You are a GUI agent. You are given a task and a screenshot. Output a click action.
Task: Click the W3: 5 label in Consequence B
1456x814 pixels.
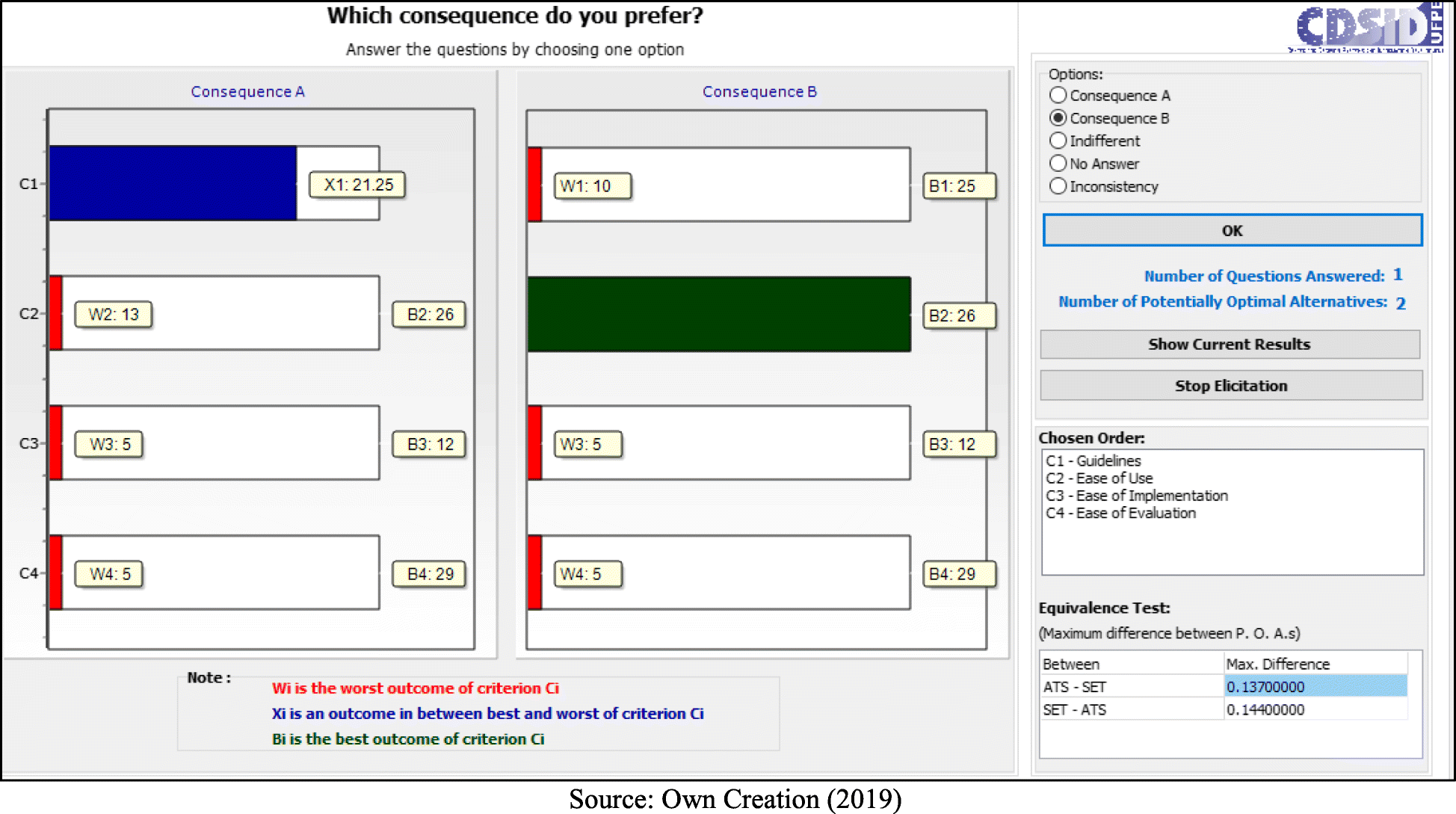tap(588, 444)
